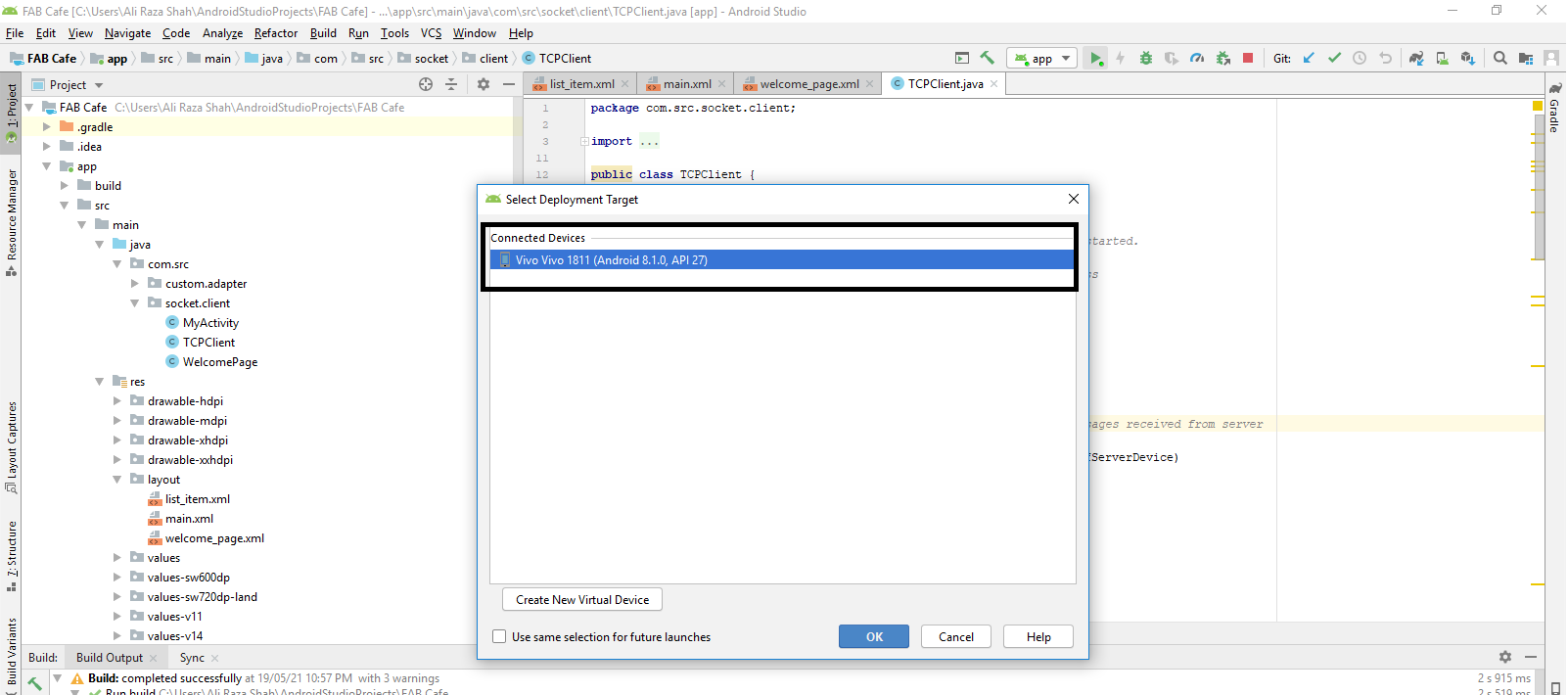Open the Navigate menu
Screen dimensions: 1568x695
[x=128, y=32]
